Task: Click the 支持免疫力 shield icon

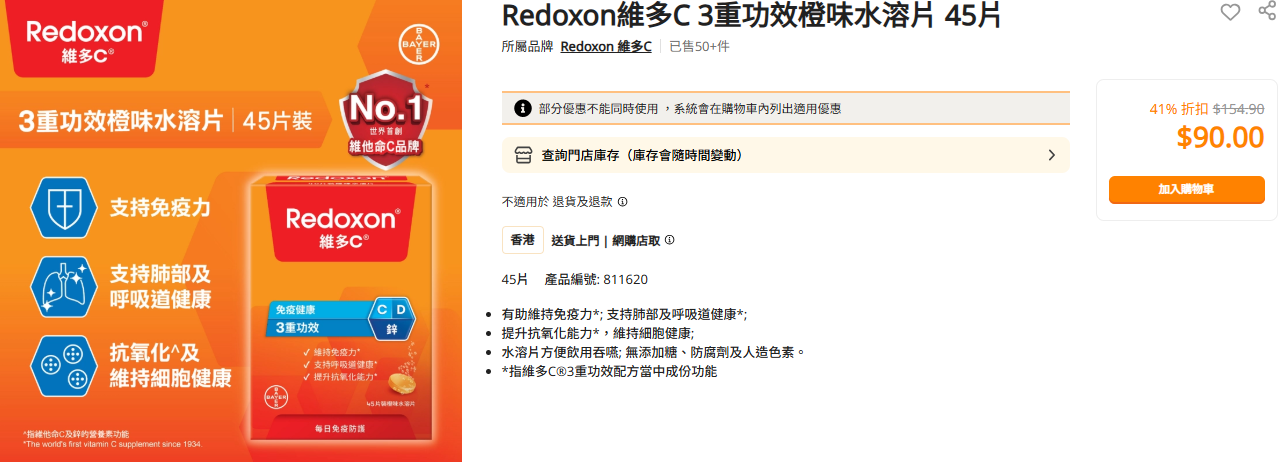Action: pyautogui.click(x=64, y=208)
